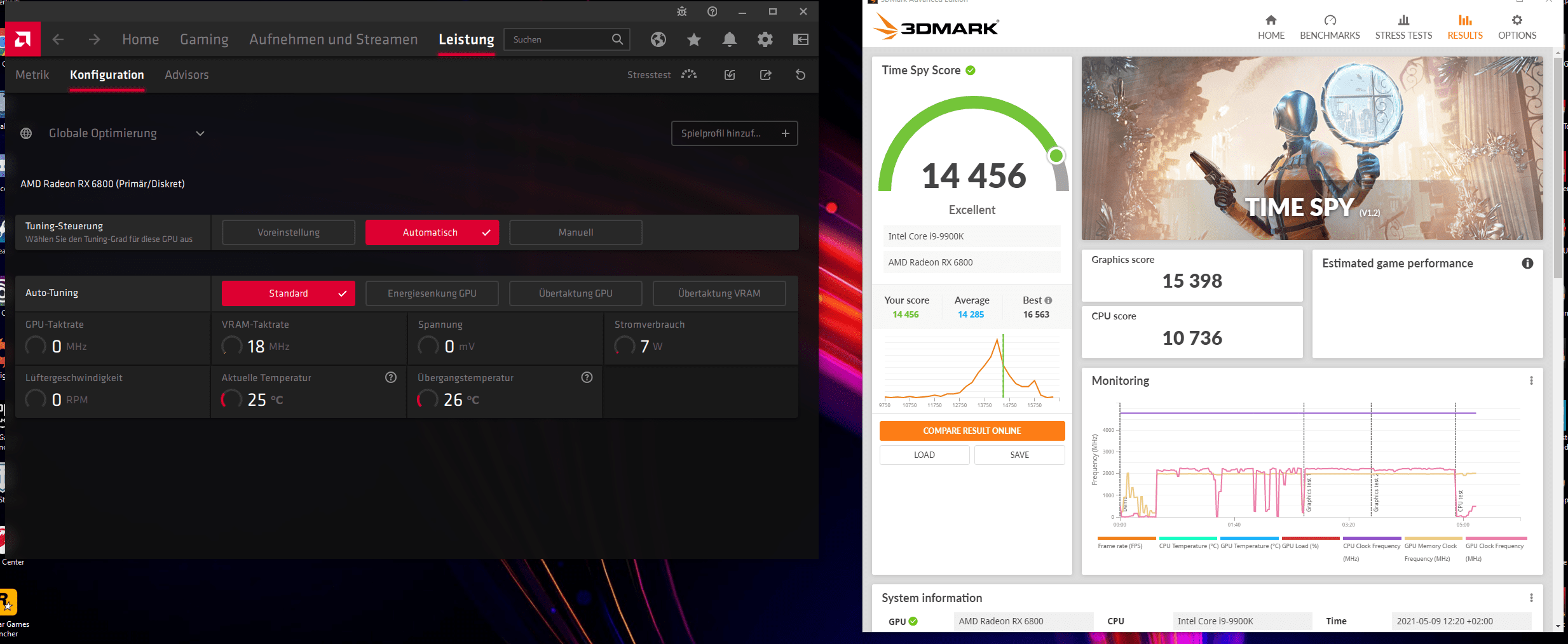Click the Time Spy Score green check icon

click(971, 70)
